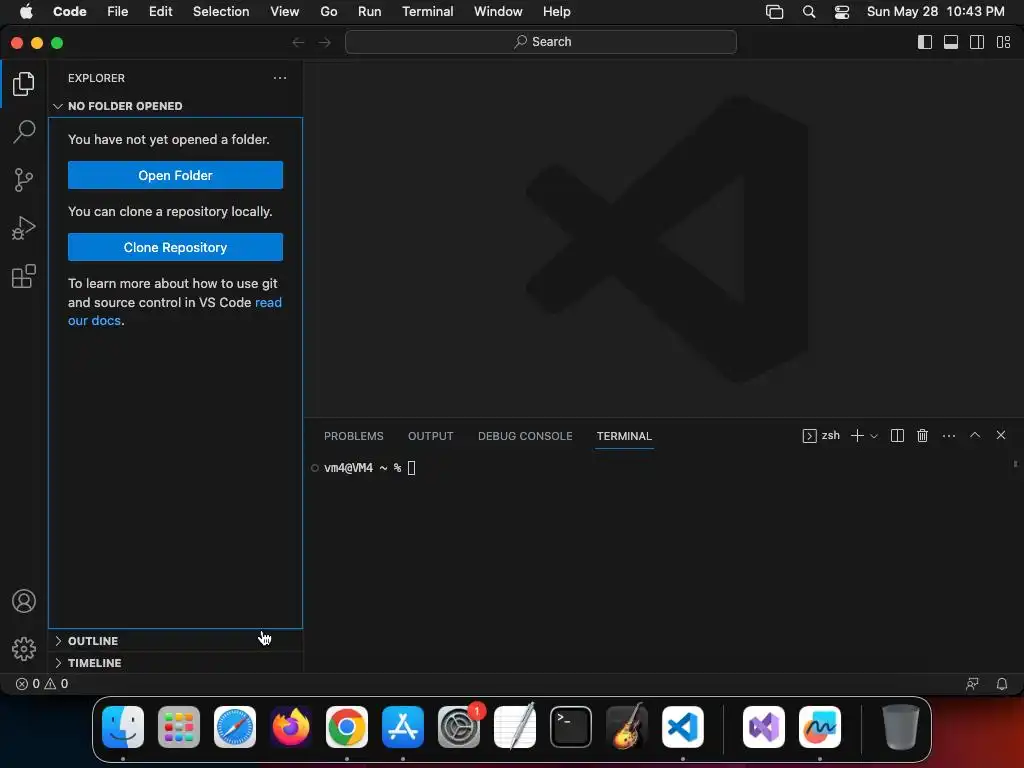The image size is (1024, 768).
Task: Open App Store from the Dock
Action: click(402, 726)
